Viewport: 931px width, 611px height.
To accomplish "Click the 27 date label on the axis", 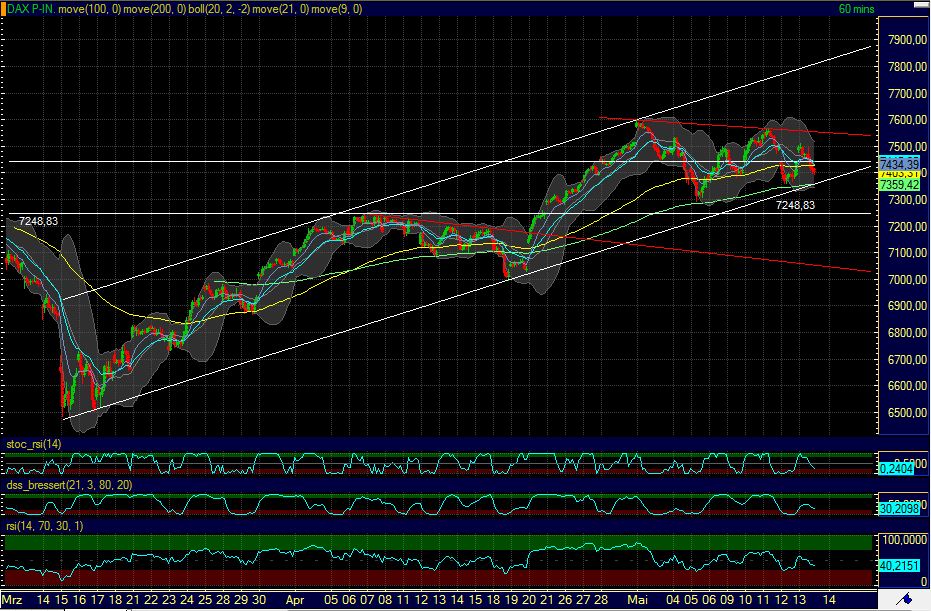I will pyautogui.click(x=583, y=600).
